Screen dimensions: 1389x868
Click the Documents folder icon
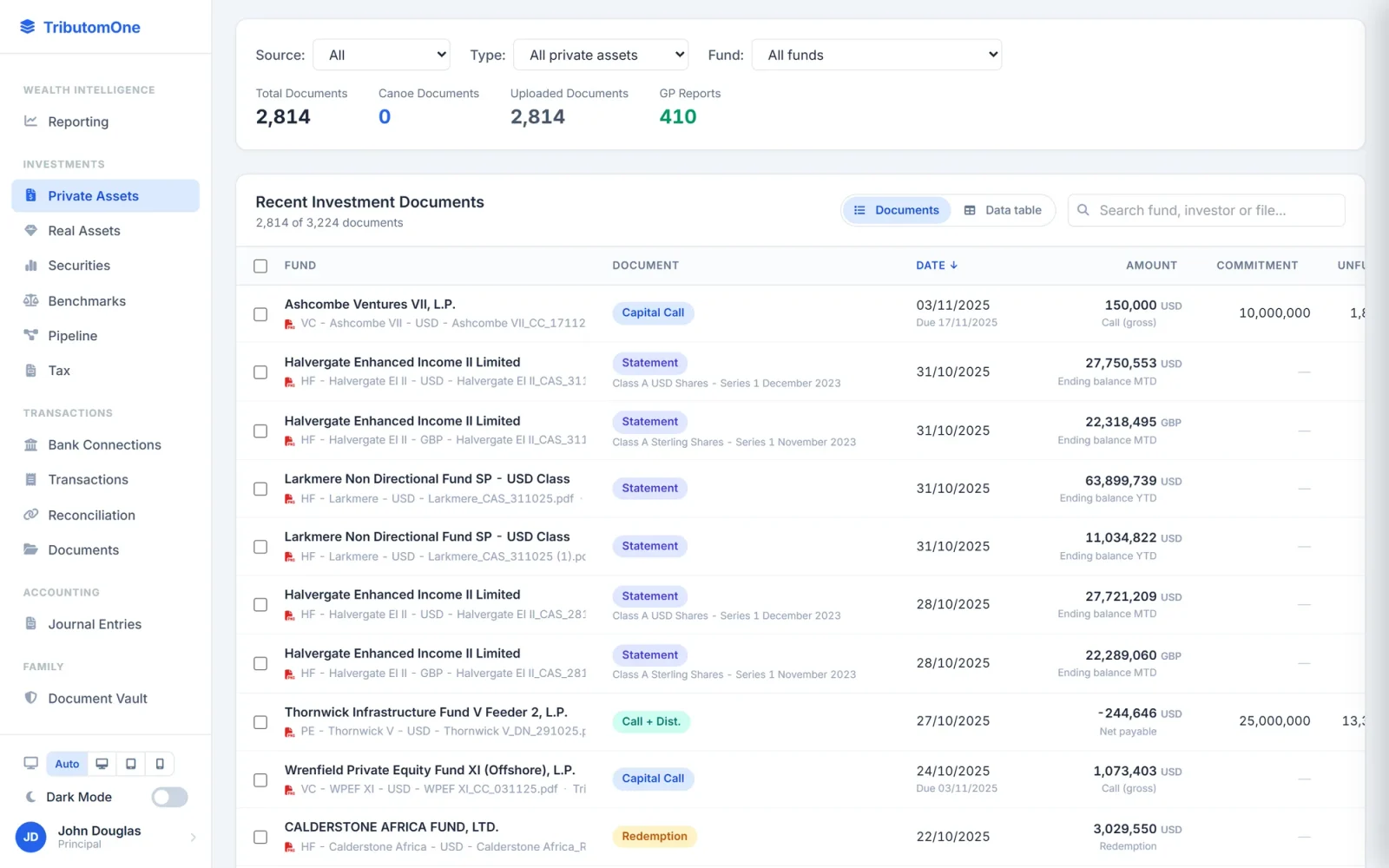[31, 549]
